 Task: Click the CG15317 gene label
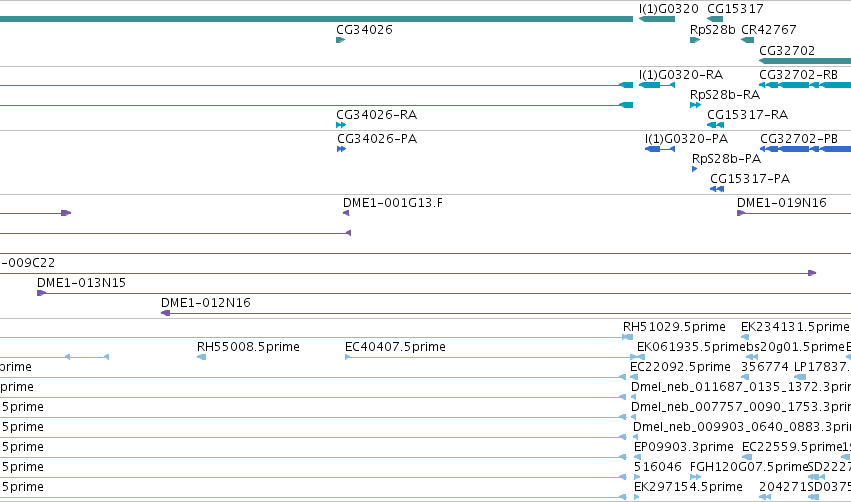coord(735,9)
